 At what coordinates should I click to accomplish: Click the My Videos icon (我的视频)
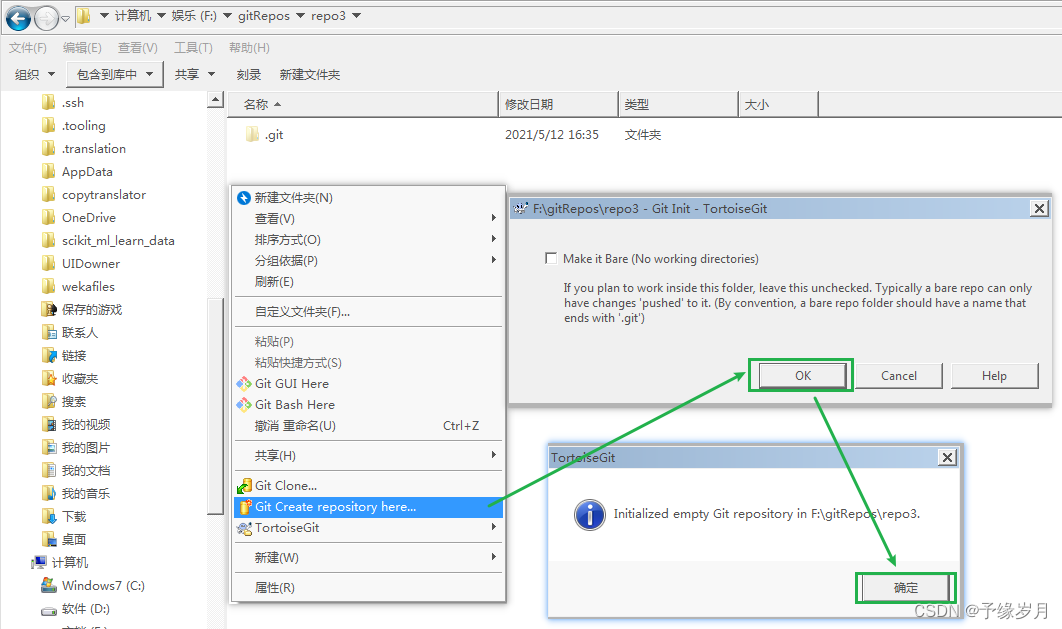[49, 425]
